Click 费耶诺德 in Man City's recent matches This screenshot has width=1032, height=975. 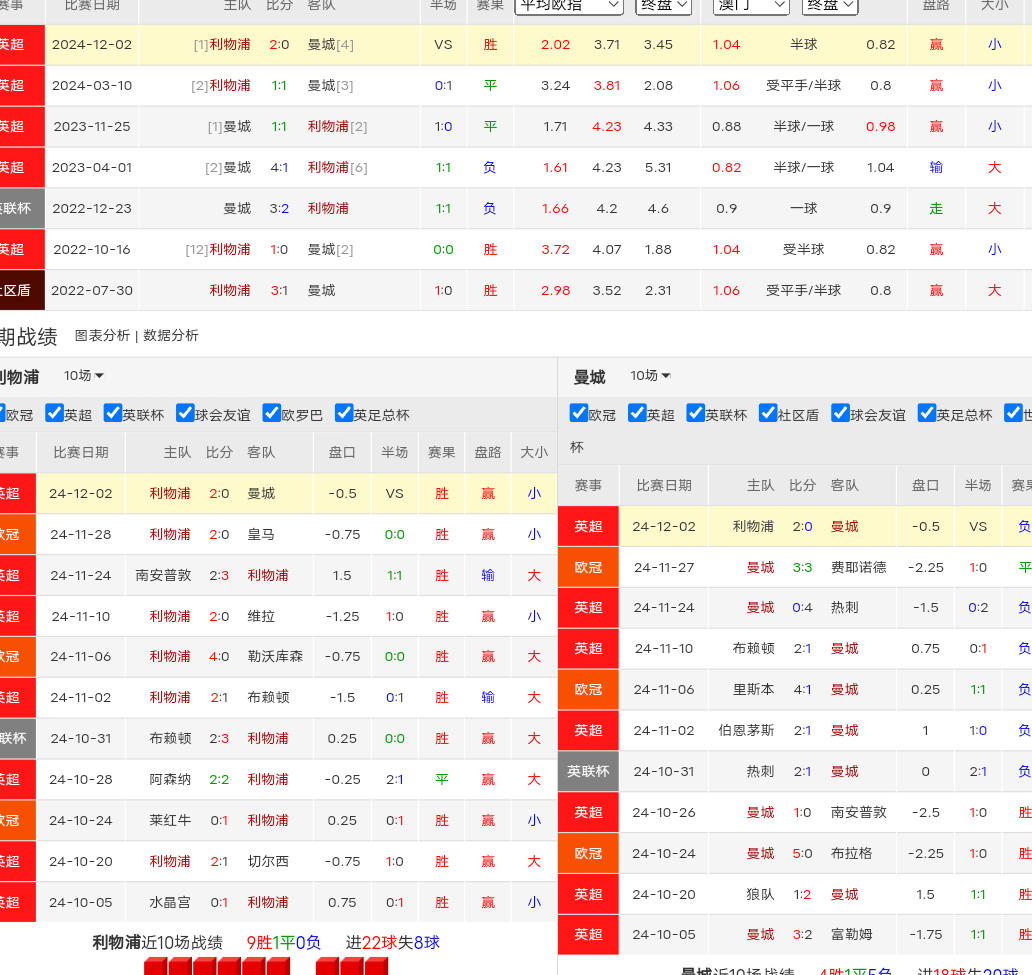point(858,567)
